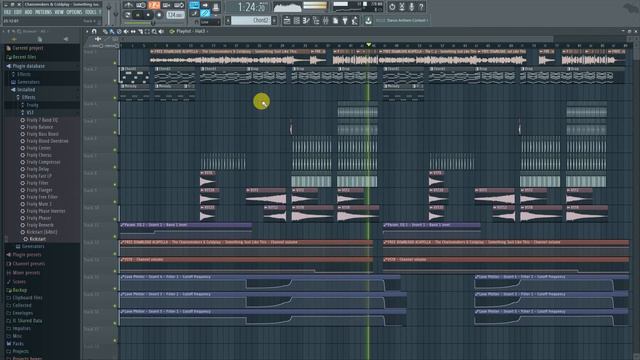Click the master pitch knob
Image resolution: width=640 pixels, height=360 pixels.
pos(116,14)
